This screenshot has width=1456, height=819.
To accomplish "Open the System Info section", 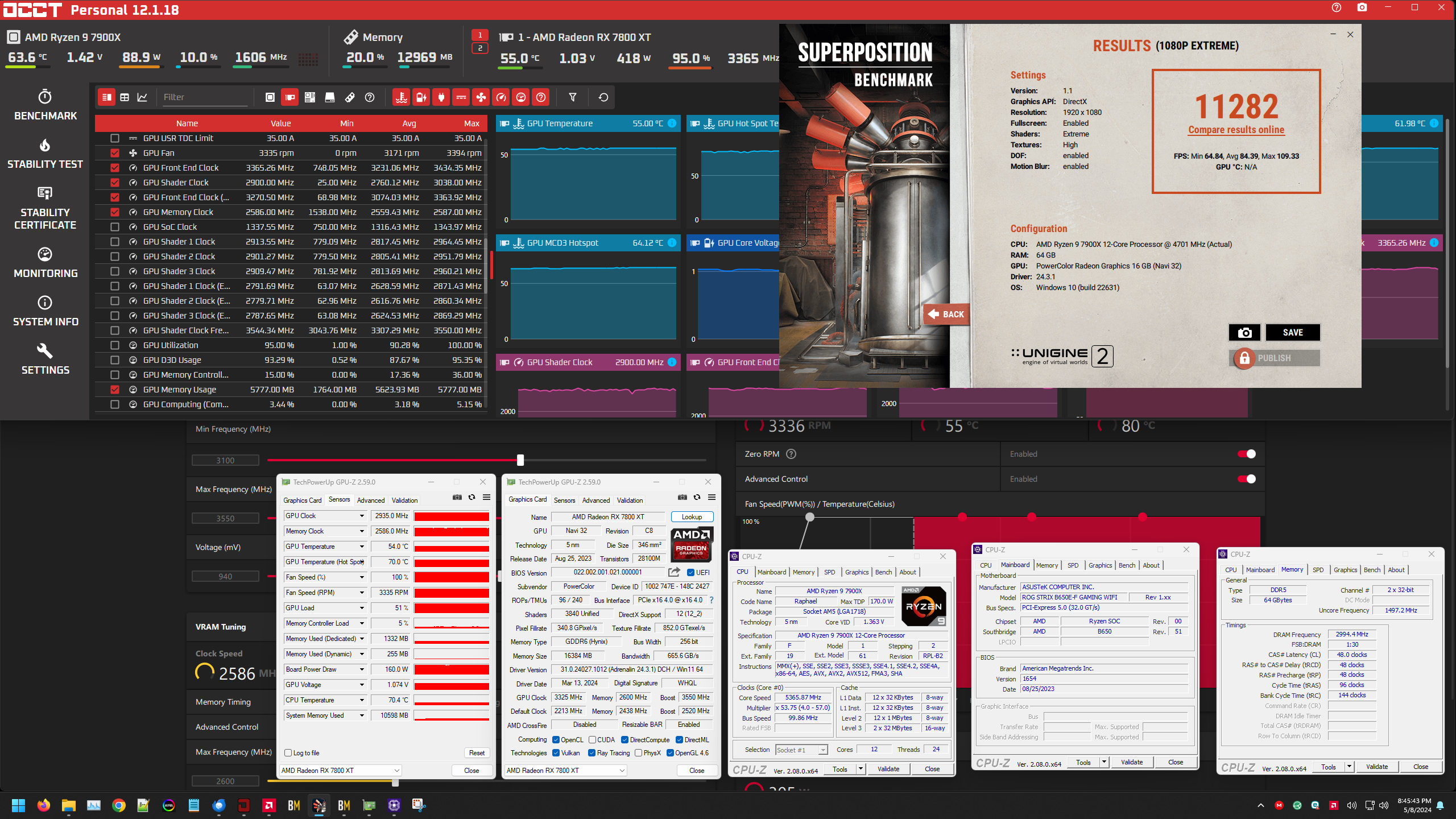I will point(45,311).
